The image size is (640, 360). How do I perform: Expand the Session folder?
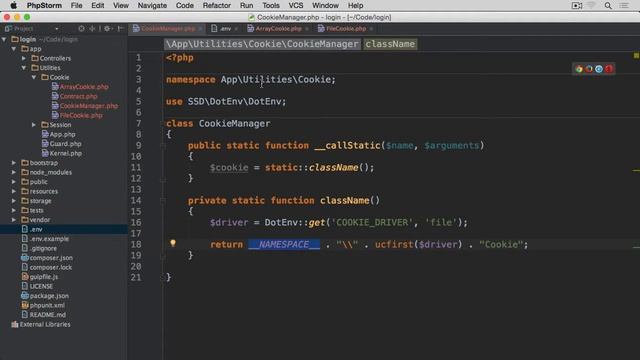(x=34, y=124)
